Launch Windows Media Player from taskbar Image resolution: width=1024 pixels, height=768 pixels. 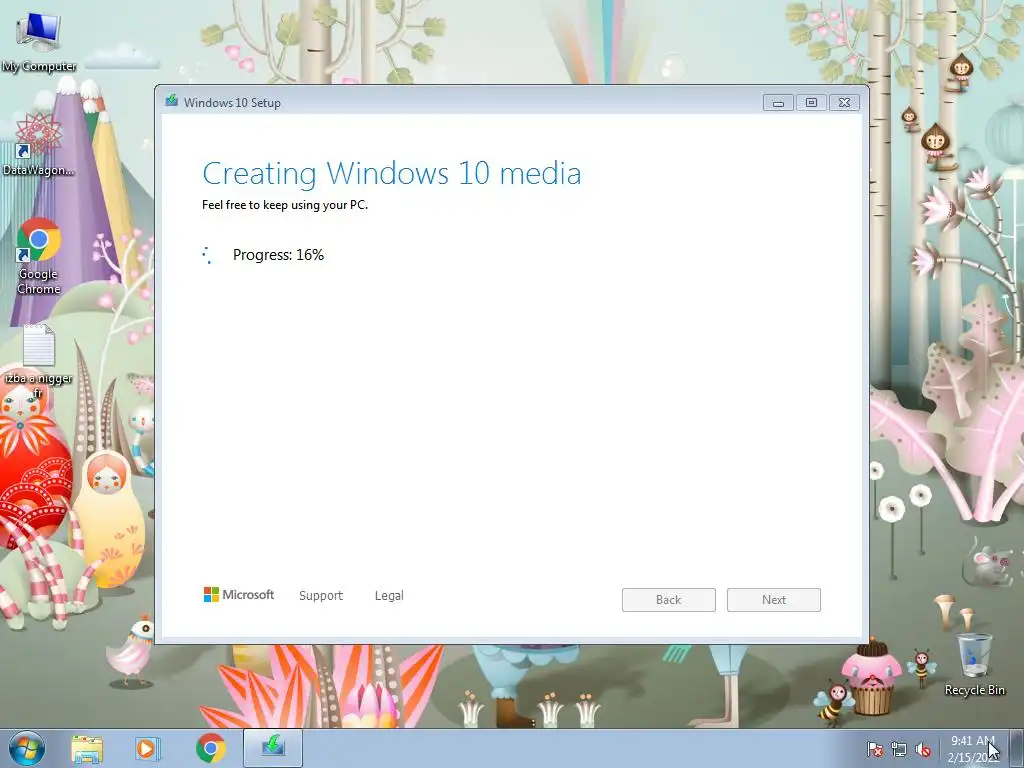[147, 748]
